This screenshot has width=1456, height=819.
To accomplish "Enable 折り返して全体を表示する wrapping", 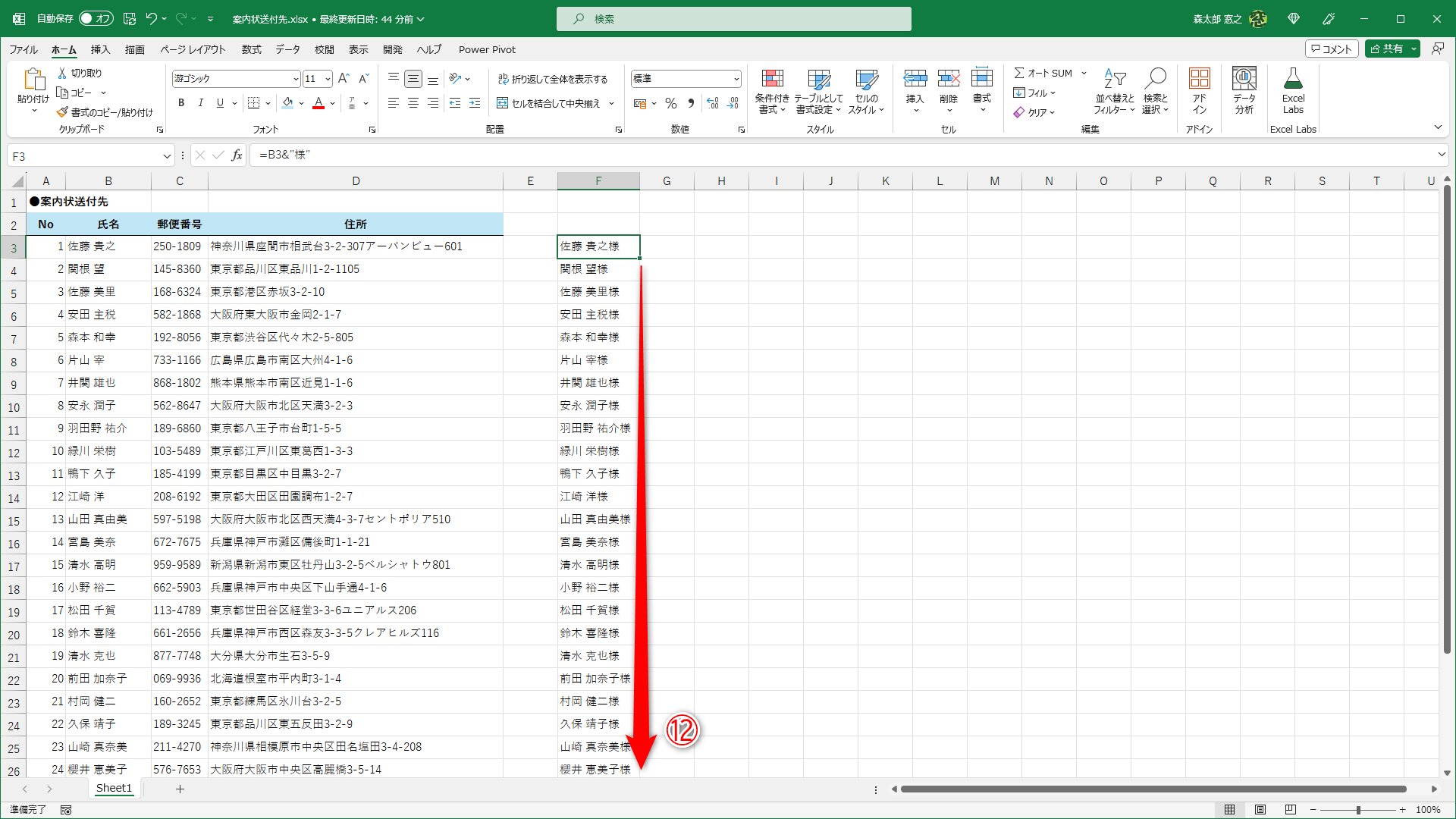I will [554, 78].
